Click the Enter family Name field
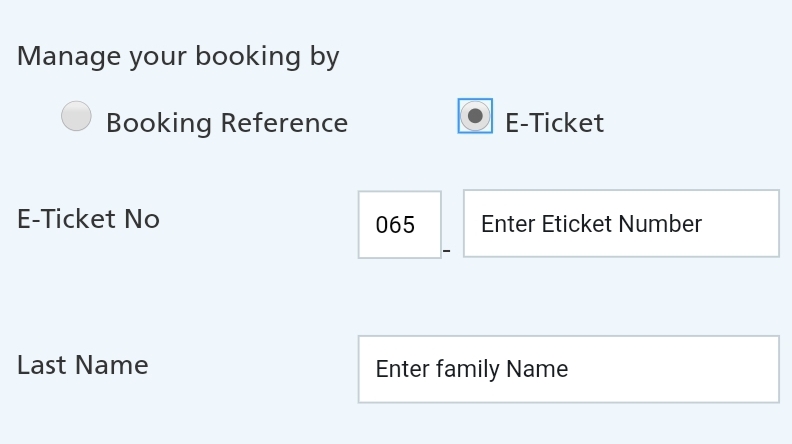Image resolution: width=792 pixels, height=444 pixels. (x=568, y=369)
